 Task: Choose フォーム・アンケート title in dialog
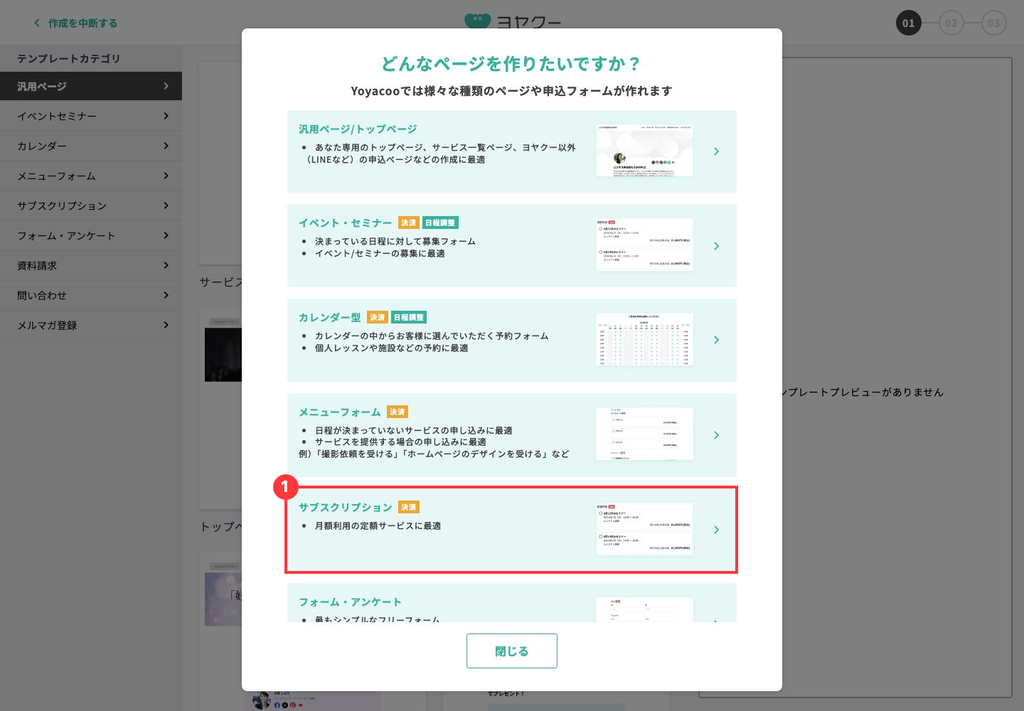pos(350,602)
